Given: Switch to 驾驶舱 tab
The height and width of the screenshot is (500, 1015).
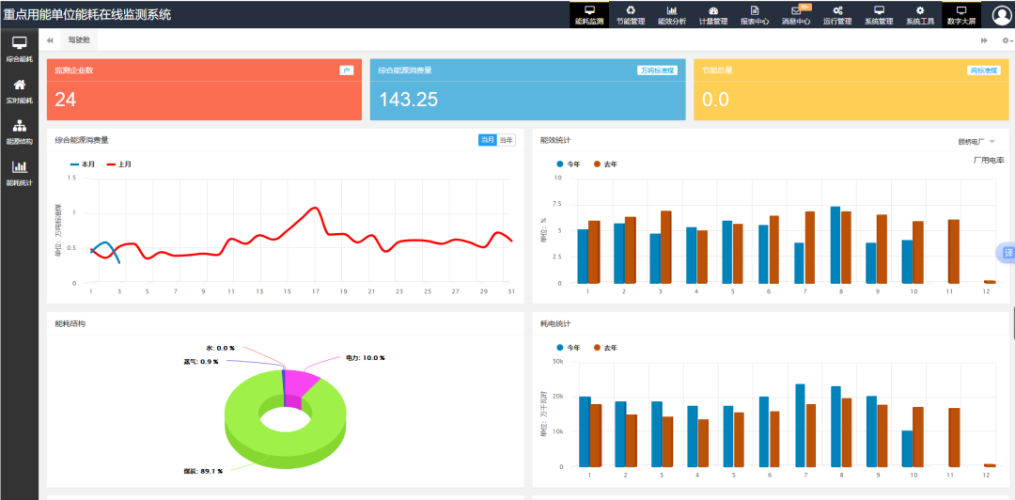Looking at the screenshot, I should [79, 40].
